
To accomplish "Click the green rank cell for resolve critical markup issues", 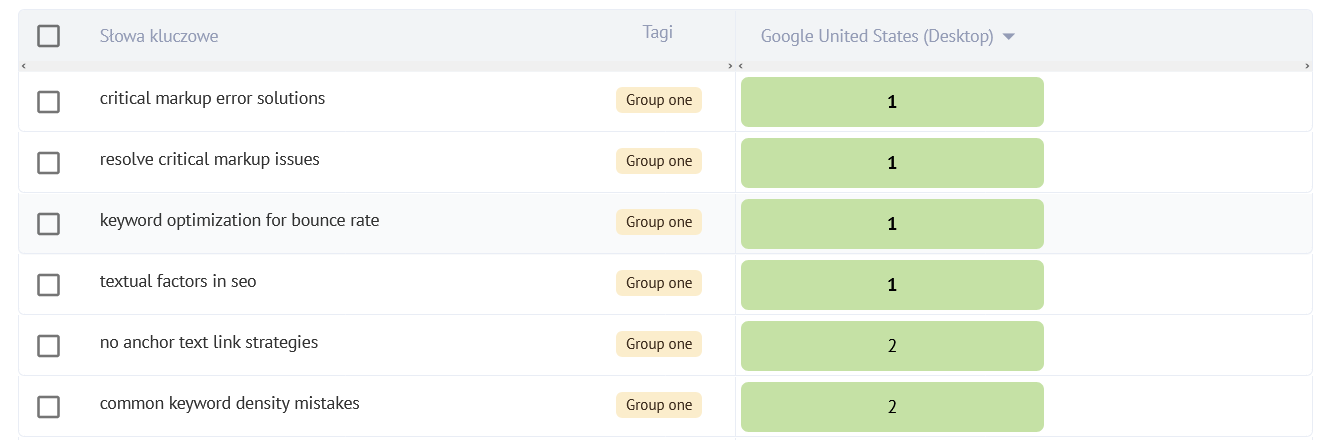I will (x=892, y=163).
